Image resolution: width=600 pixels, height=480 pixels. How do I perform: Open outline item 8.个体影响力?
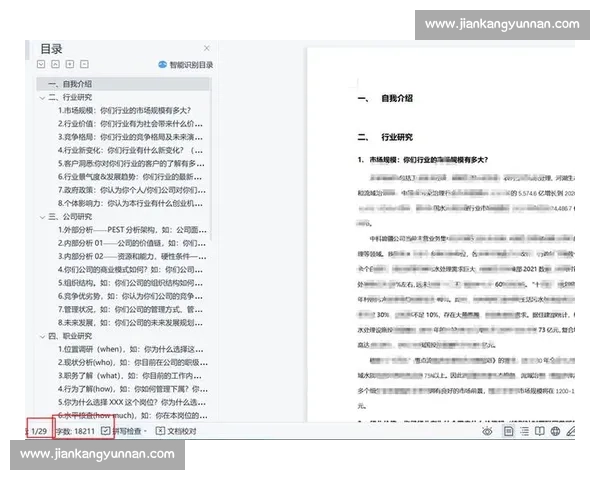(130, 204)
